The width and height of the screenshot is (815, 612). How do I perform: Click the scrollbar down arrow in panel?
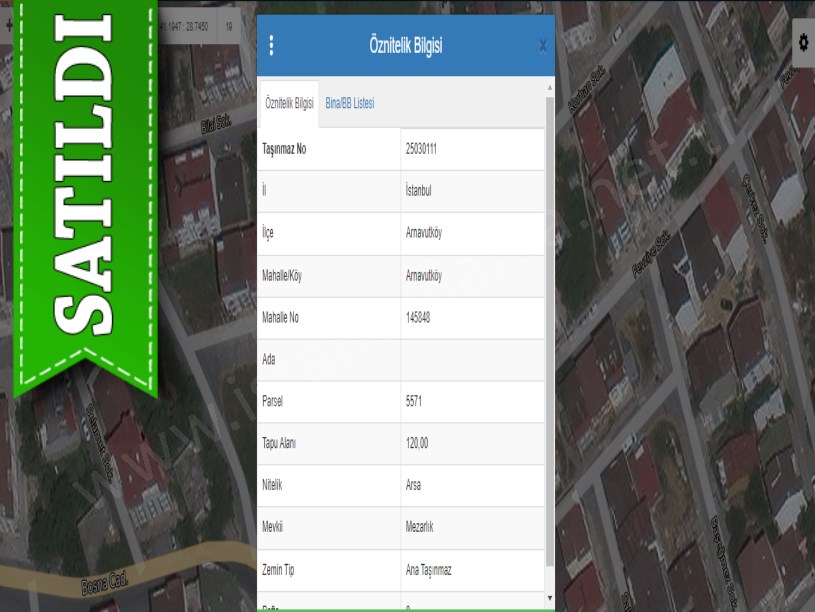pyautogui.click(x=549, y=597)
